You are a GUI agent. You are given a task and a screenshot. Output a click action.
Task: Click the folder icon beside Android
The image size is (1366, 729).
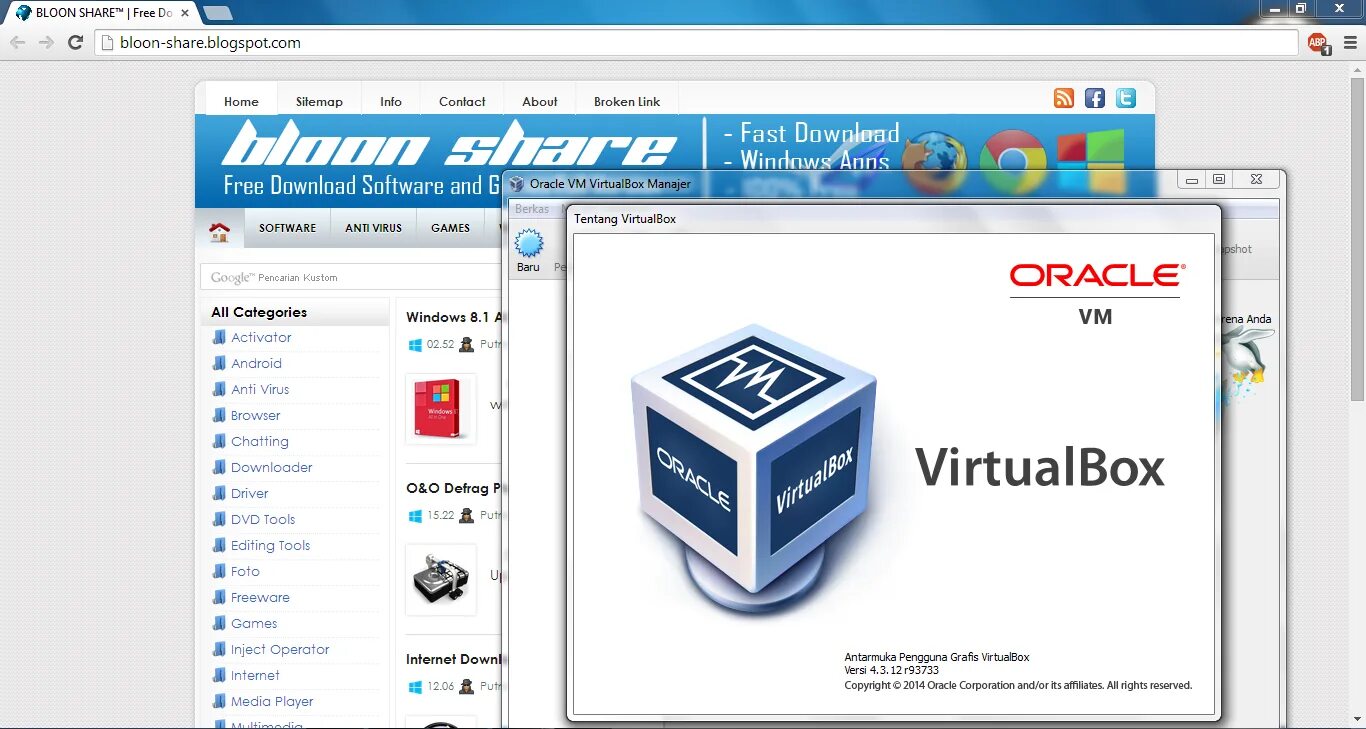(219, 363)
